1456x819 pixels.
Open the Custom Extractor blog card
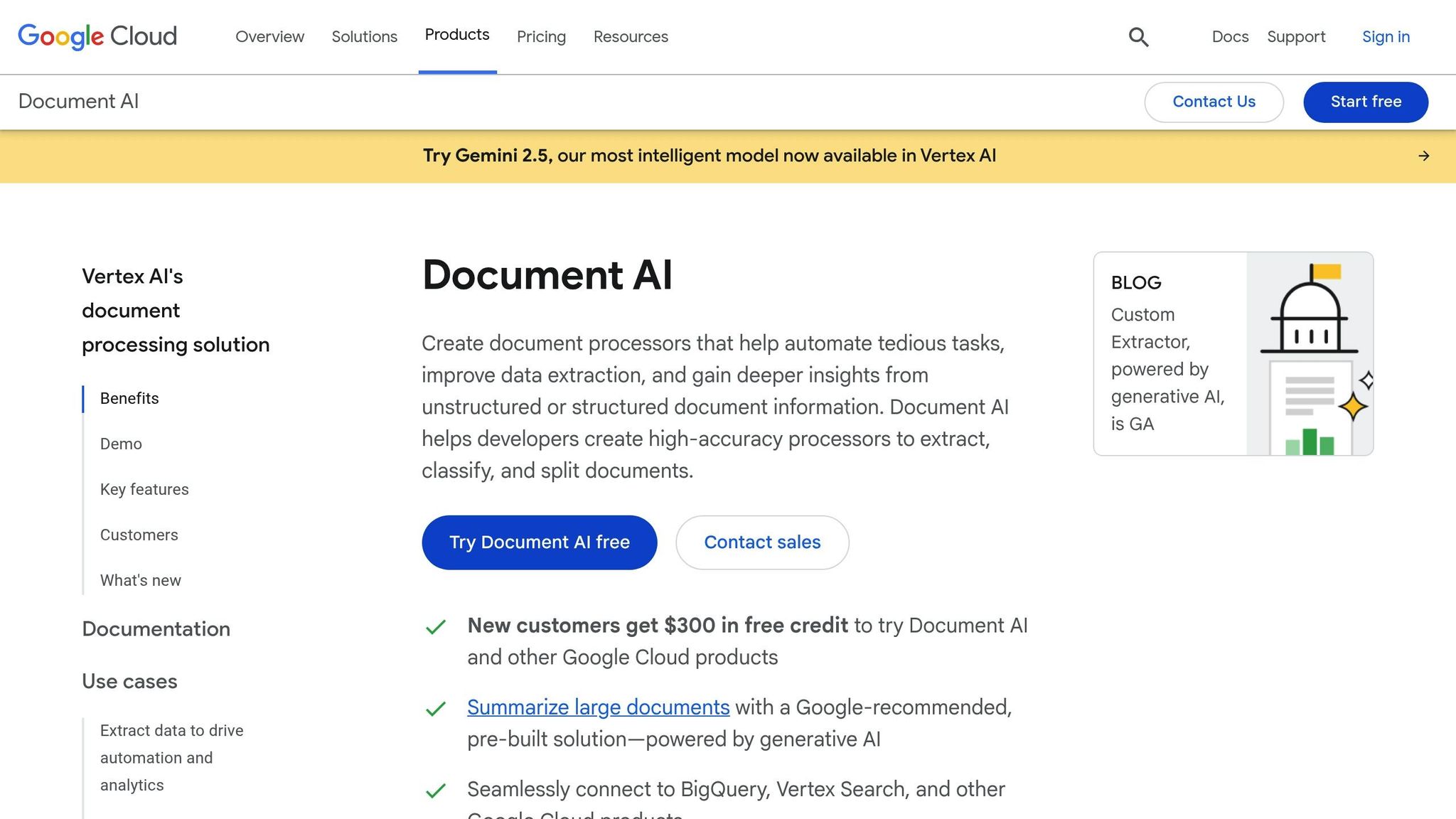pyautogui.click(x=1233, y=353)
